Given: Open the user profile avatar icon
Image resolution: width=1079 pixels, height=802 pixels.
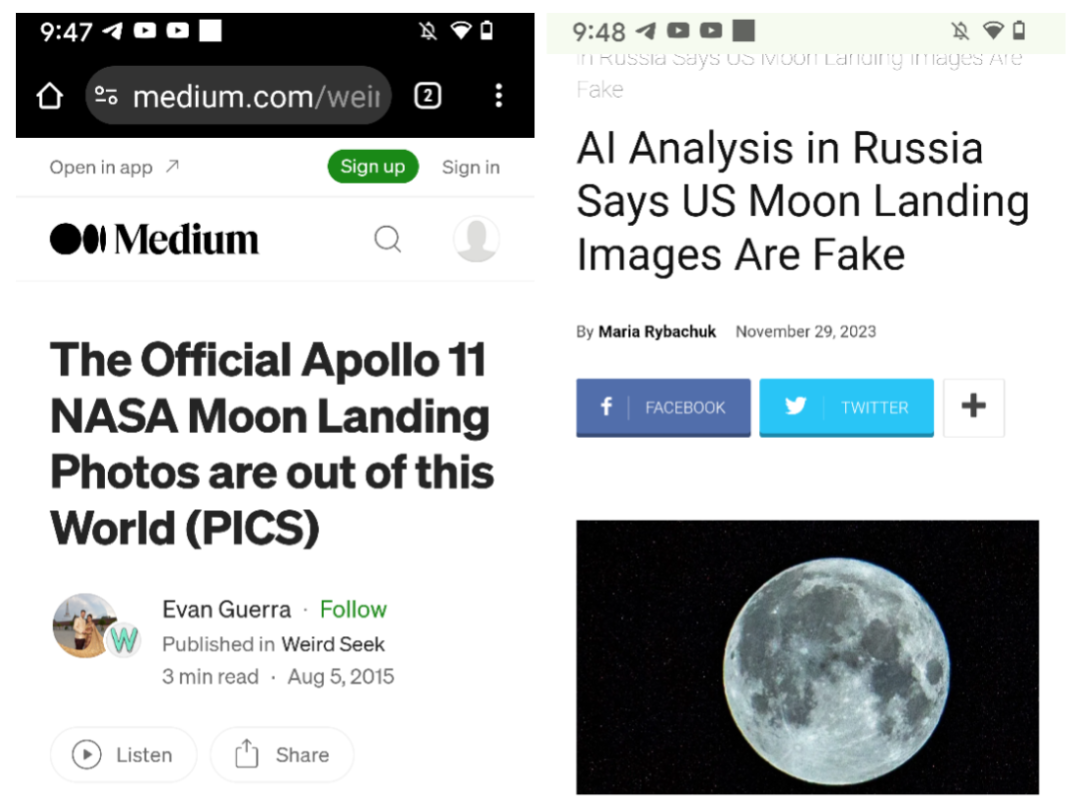Looking at the screenshot, I should 476,239.
